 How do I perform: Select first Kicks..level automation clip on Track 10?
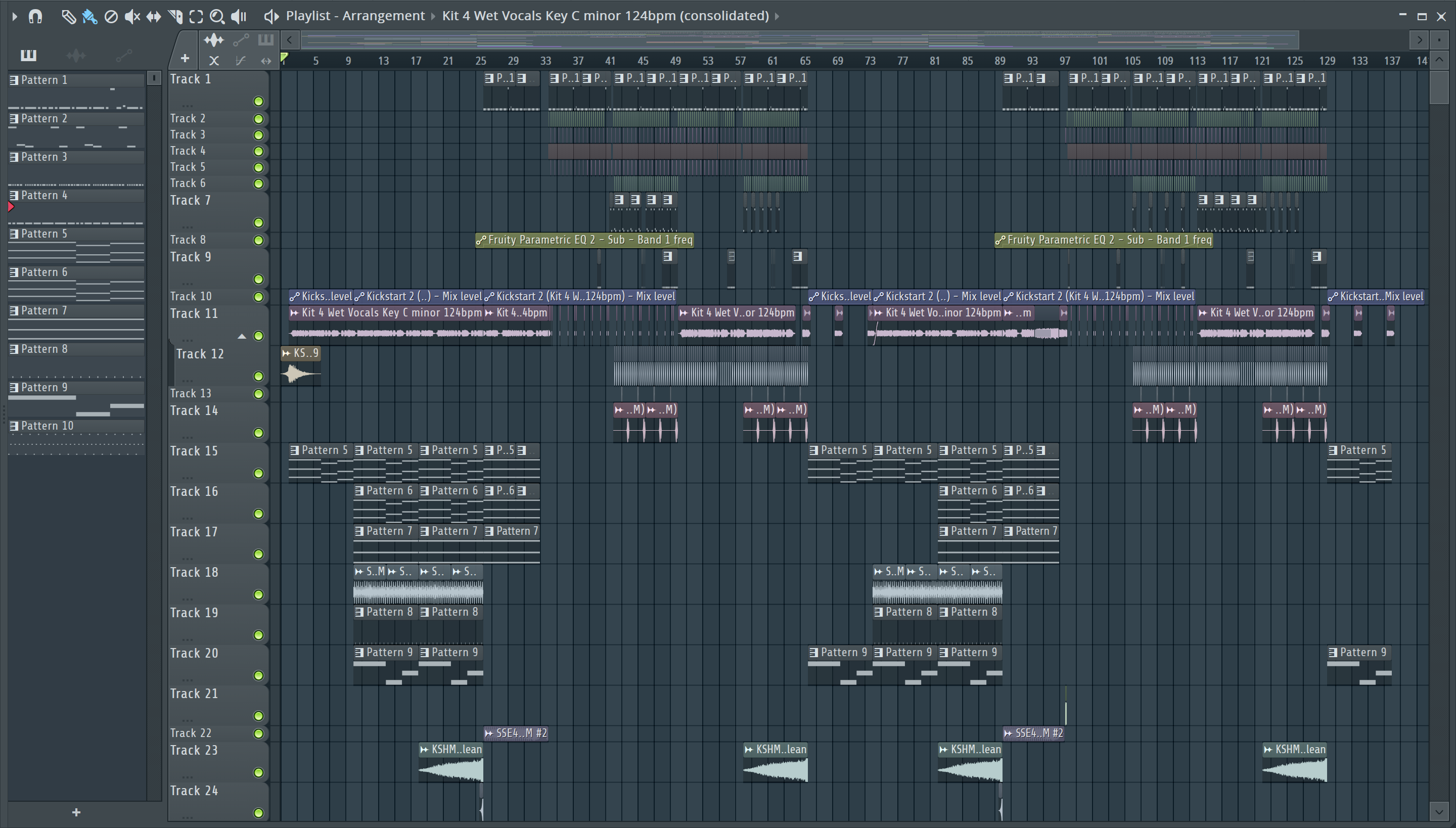[x=321, y=296]
